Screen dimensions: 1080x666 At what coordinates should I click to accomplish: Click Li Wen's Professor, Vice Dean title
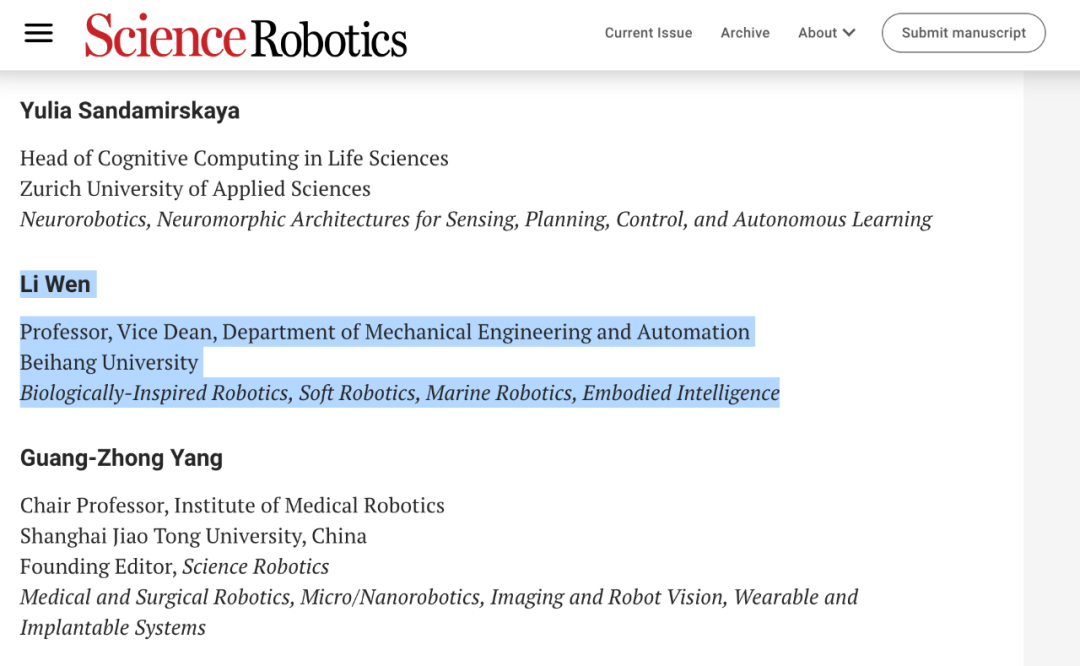385,332
